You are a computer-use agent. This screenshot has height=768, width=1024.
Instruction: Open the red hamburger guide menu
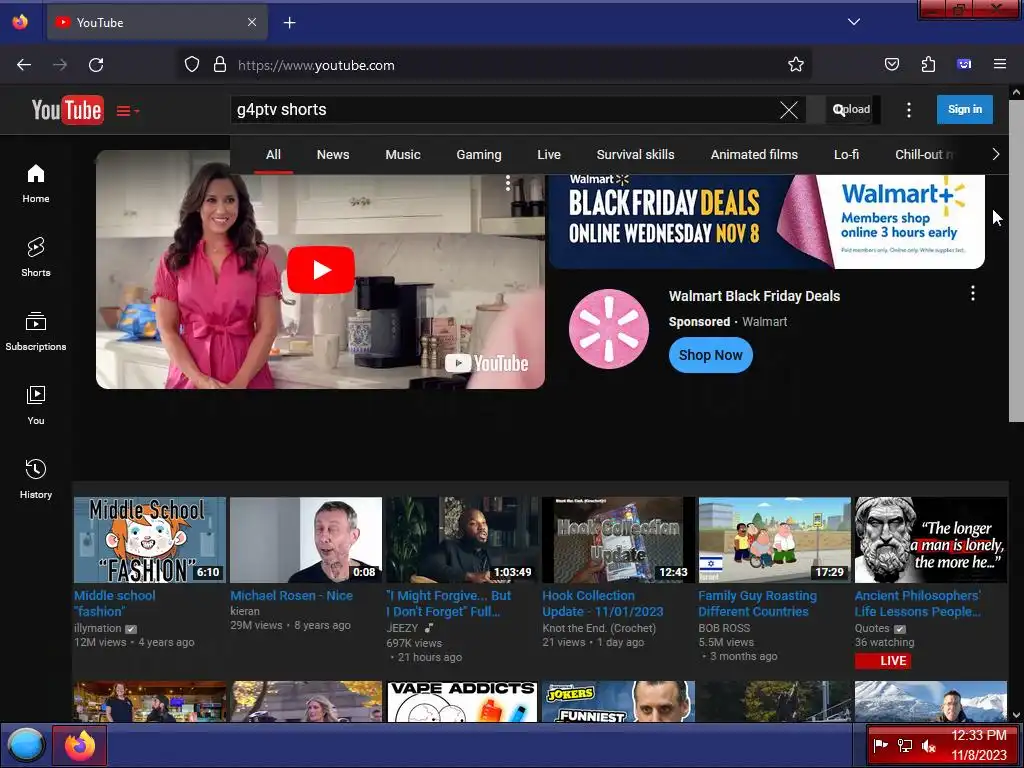point(127,111)
